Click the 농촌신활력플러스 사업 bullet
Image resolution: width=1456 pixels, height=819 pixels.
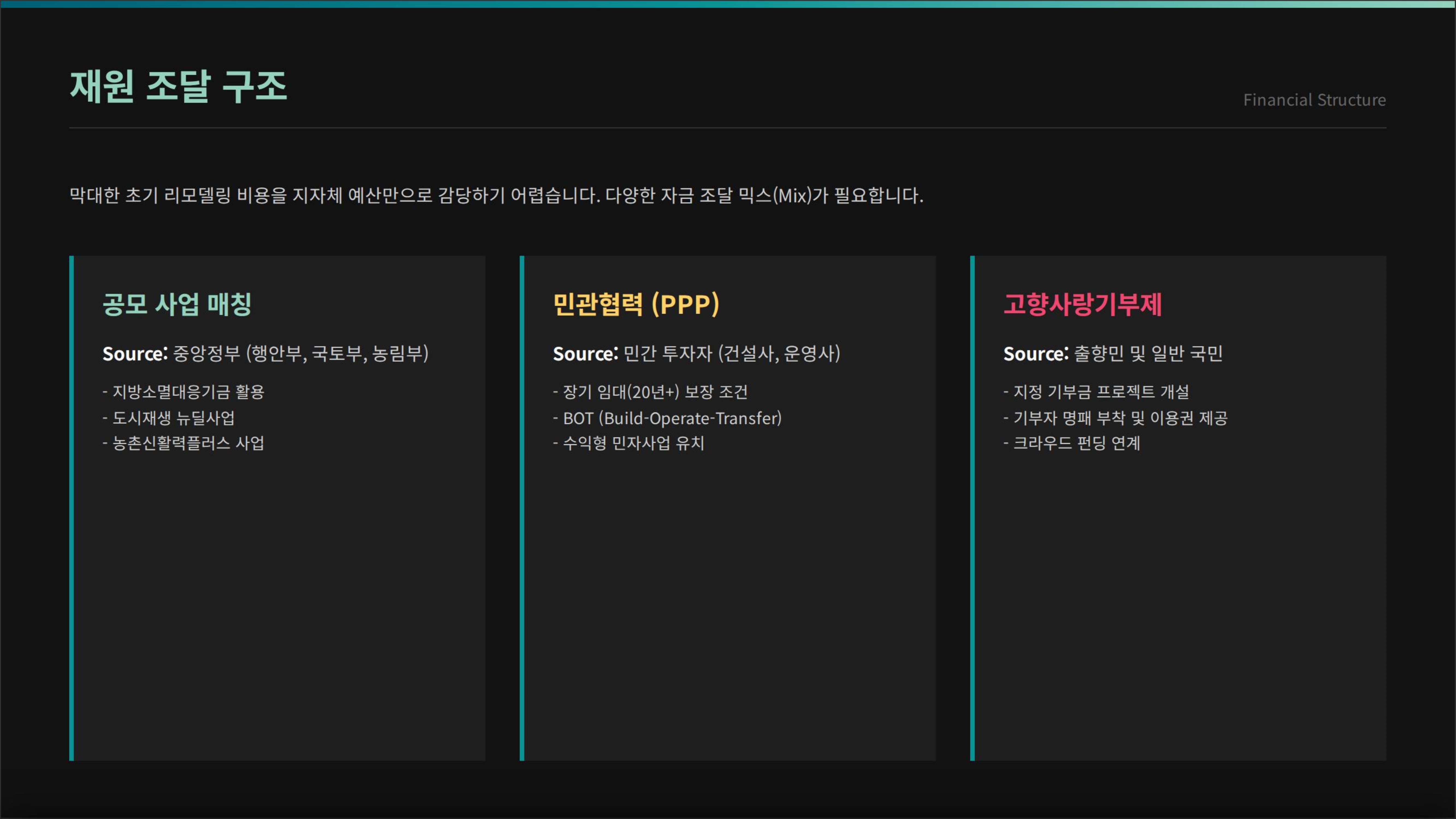pos(183,443)
